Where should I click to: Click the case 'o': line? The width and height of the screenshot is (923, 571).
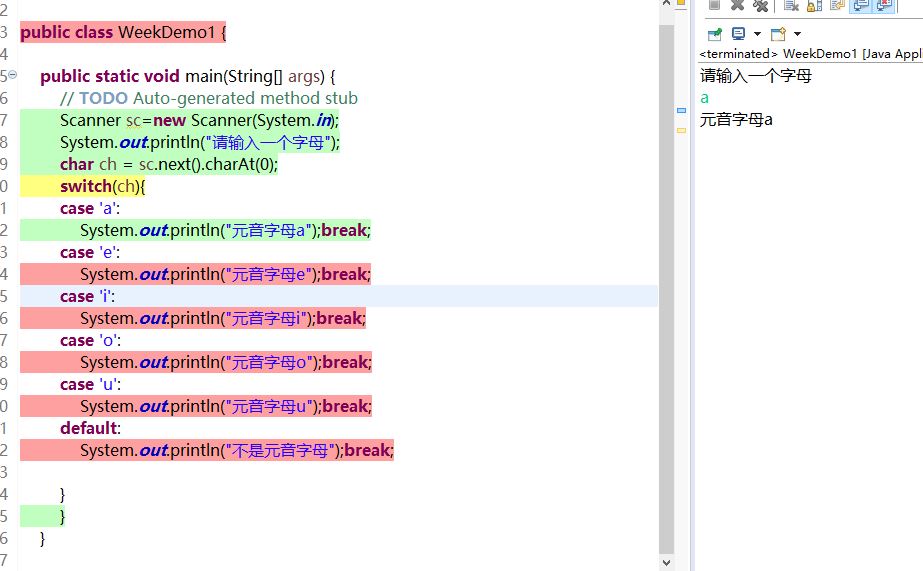coord(91,340)
